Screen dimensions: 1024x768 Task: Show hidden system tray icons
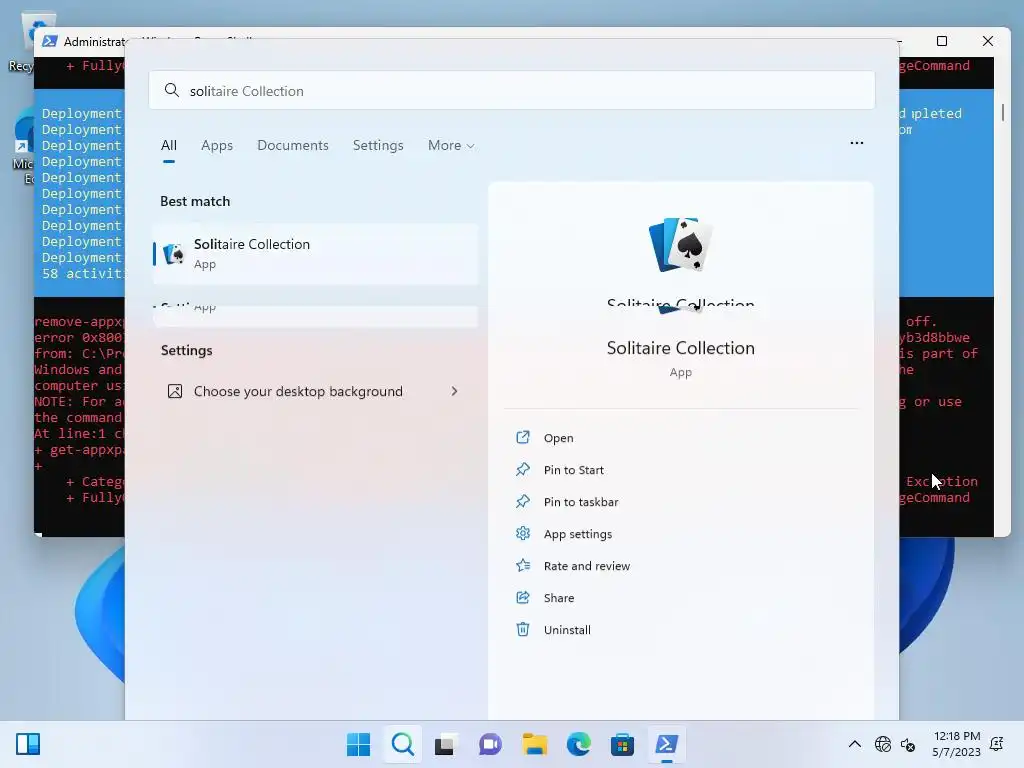854,744
